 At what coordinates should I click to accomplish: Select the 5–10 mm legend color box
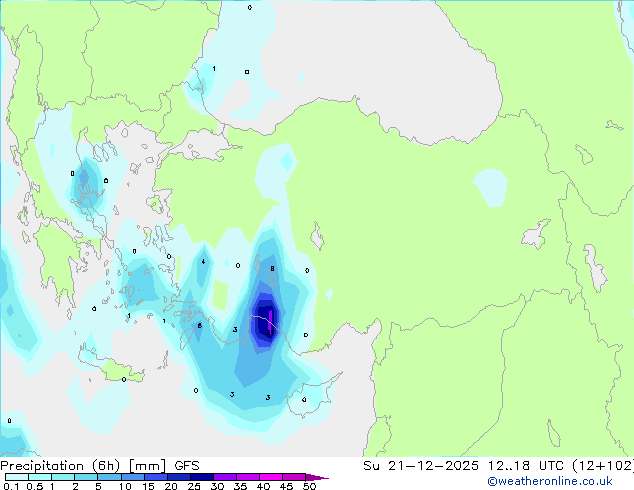109,477
